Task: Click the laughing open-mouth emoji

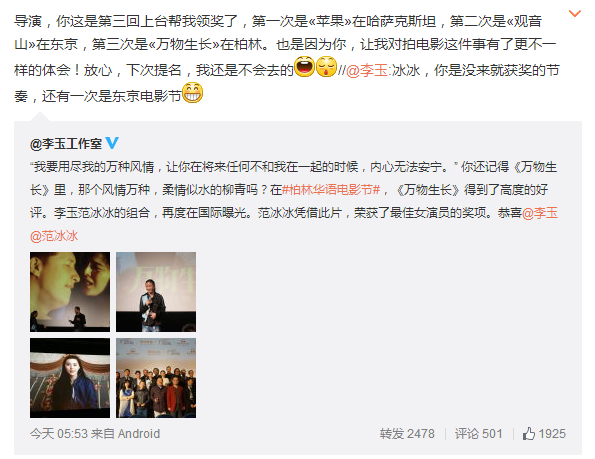Action: point(305,66)
